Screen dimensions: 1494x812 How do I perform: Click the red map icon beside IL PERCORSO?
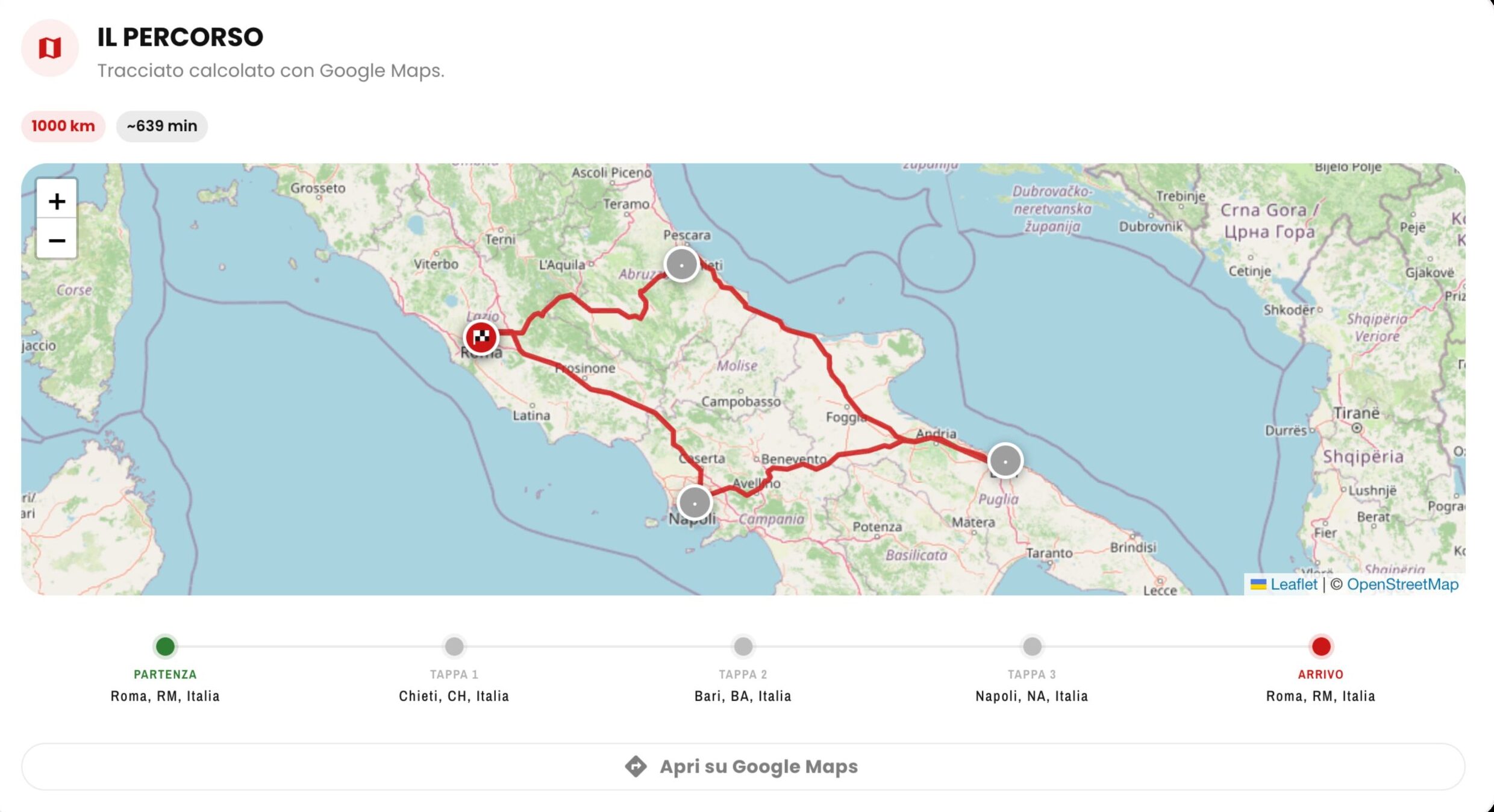pyautogui.click(x=50, y=48)
